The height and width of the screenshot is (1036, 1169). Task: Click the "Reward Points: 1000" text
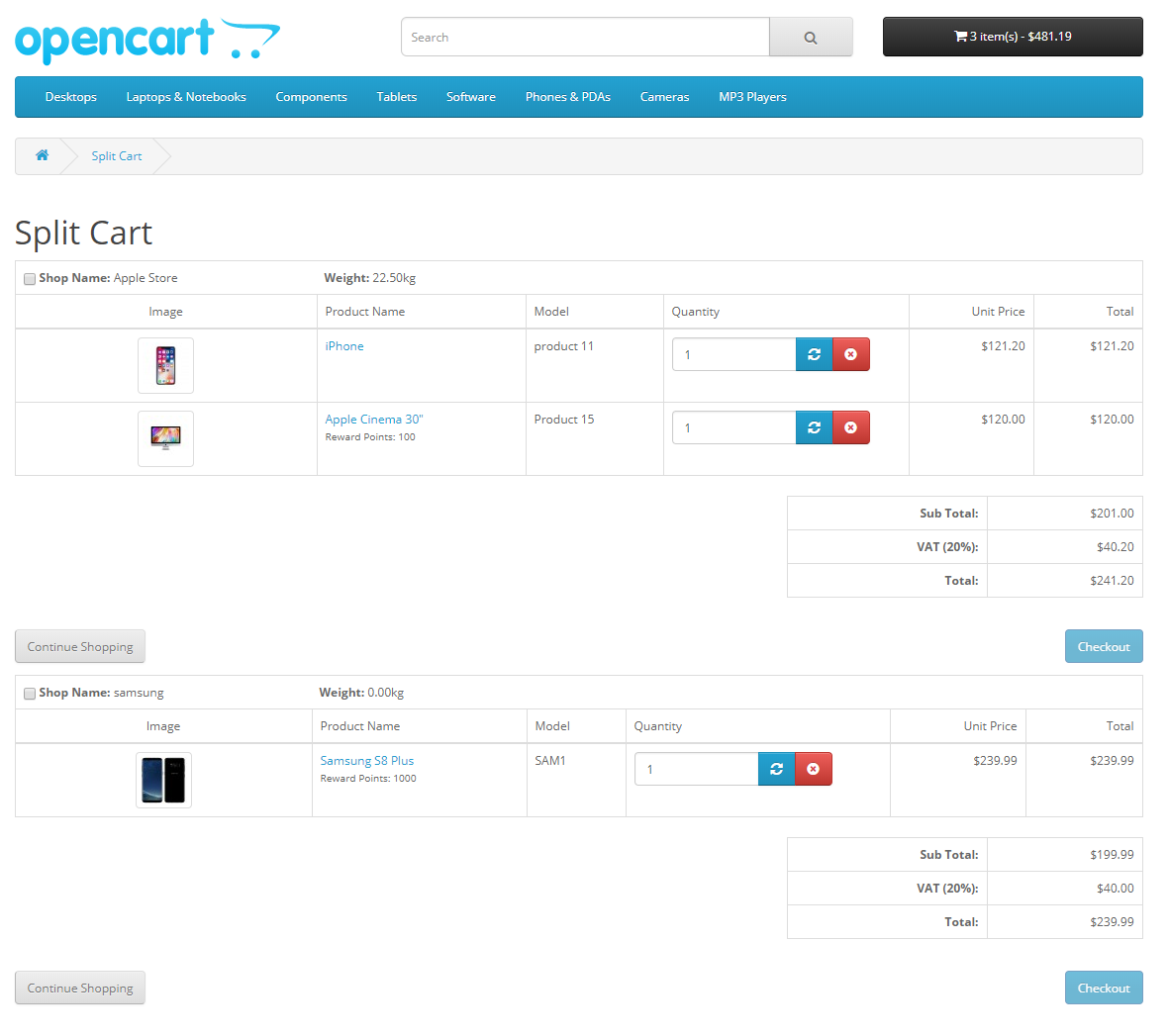(368, 778)
